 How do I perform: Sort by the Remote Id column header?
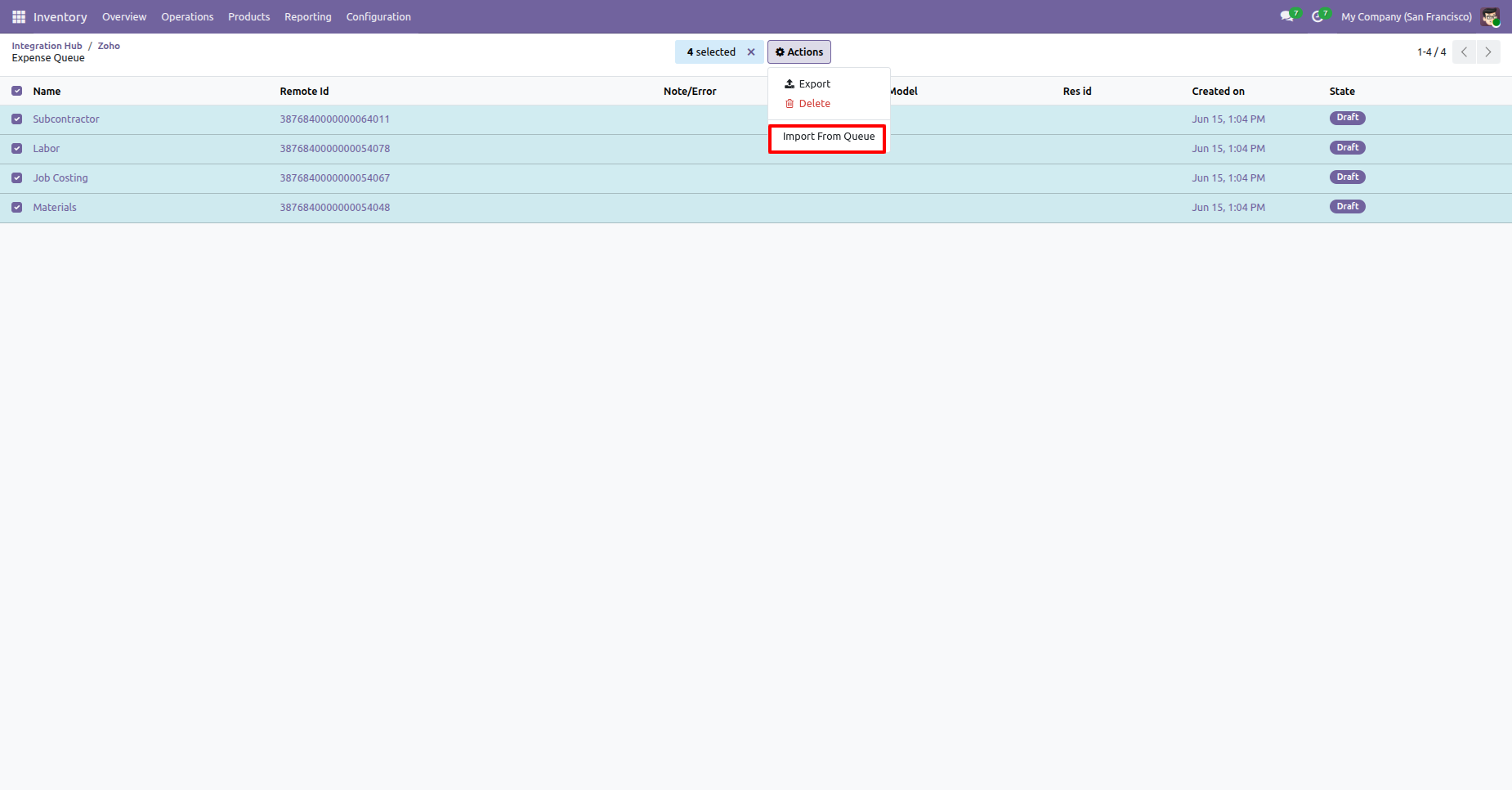coord(304,92)
